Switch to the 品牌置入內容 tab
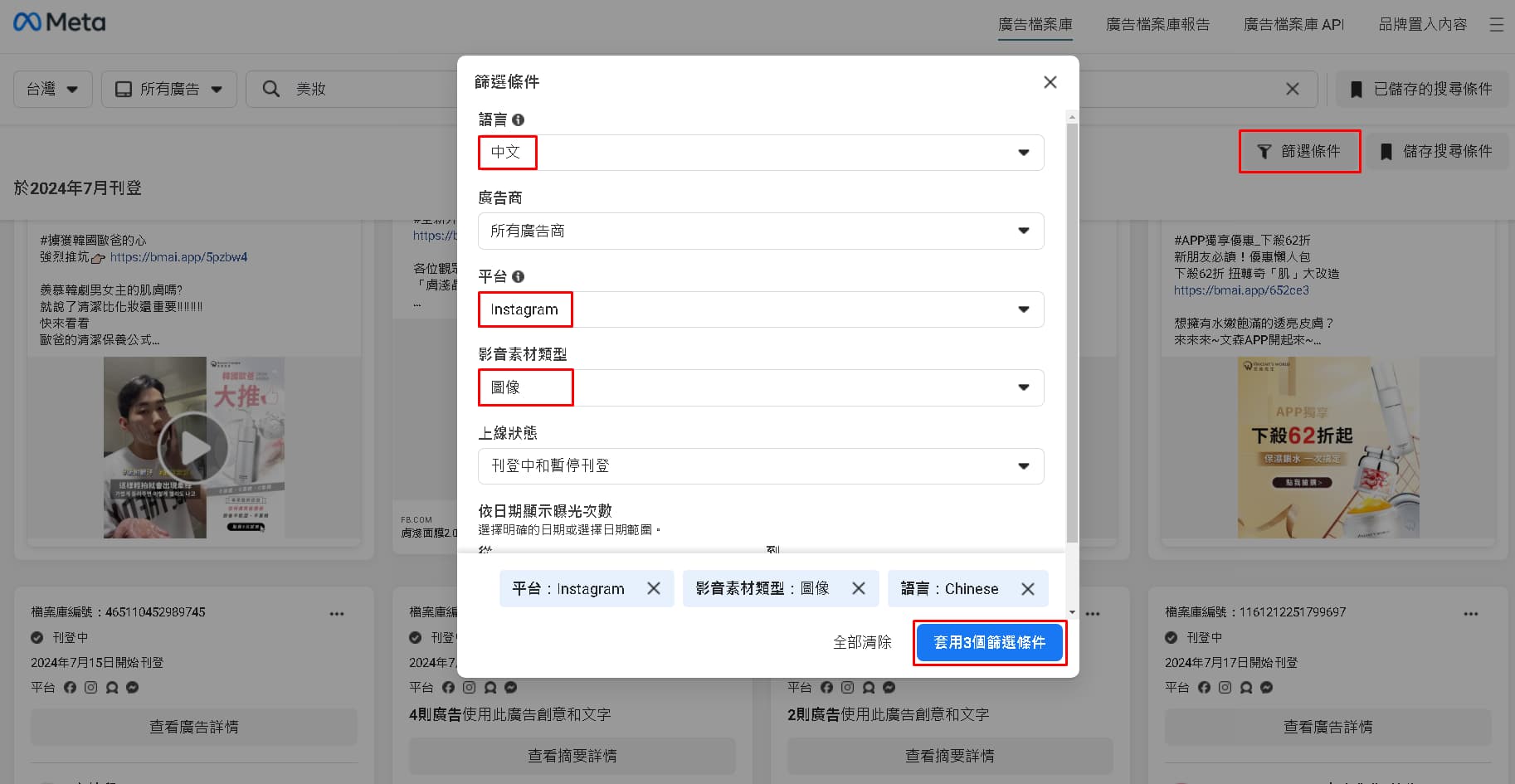Viewport: 1515px width, 784px height. point(1422,25)
